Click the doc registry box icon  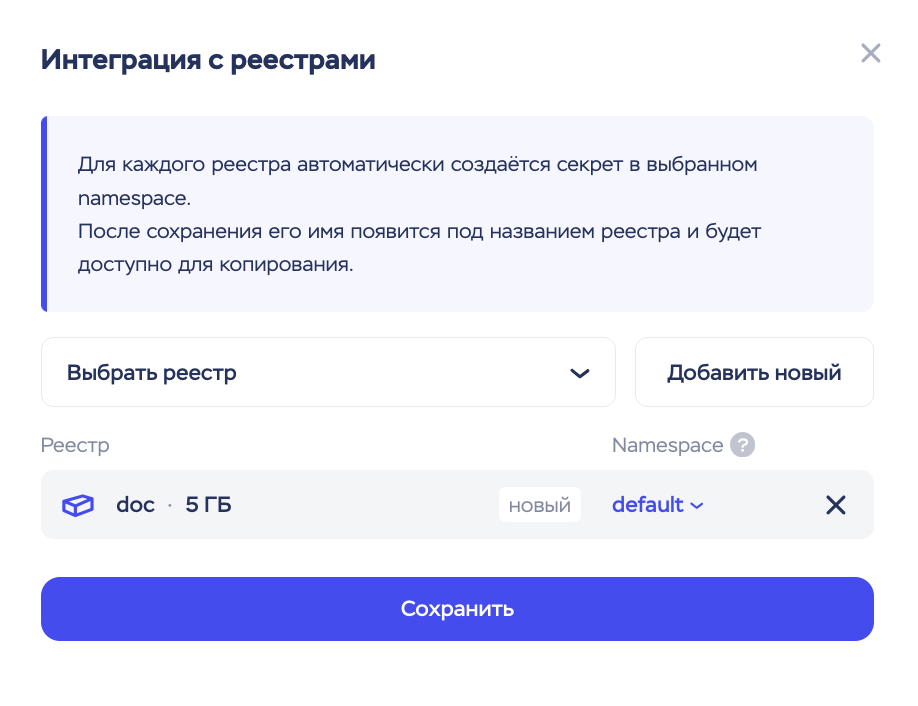click(77, 505)
